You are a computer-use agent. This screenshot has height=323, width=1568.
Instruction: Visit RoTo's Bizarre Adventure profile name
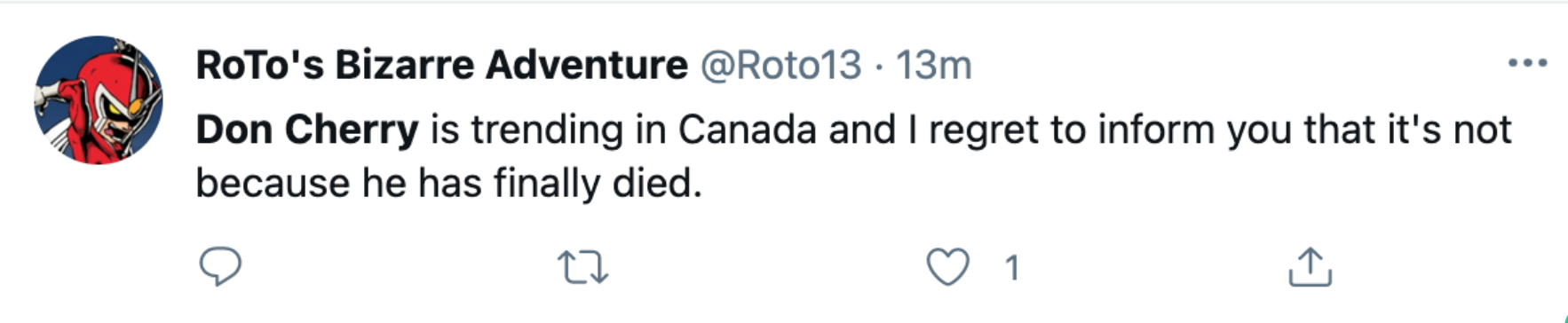point(441,65)
